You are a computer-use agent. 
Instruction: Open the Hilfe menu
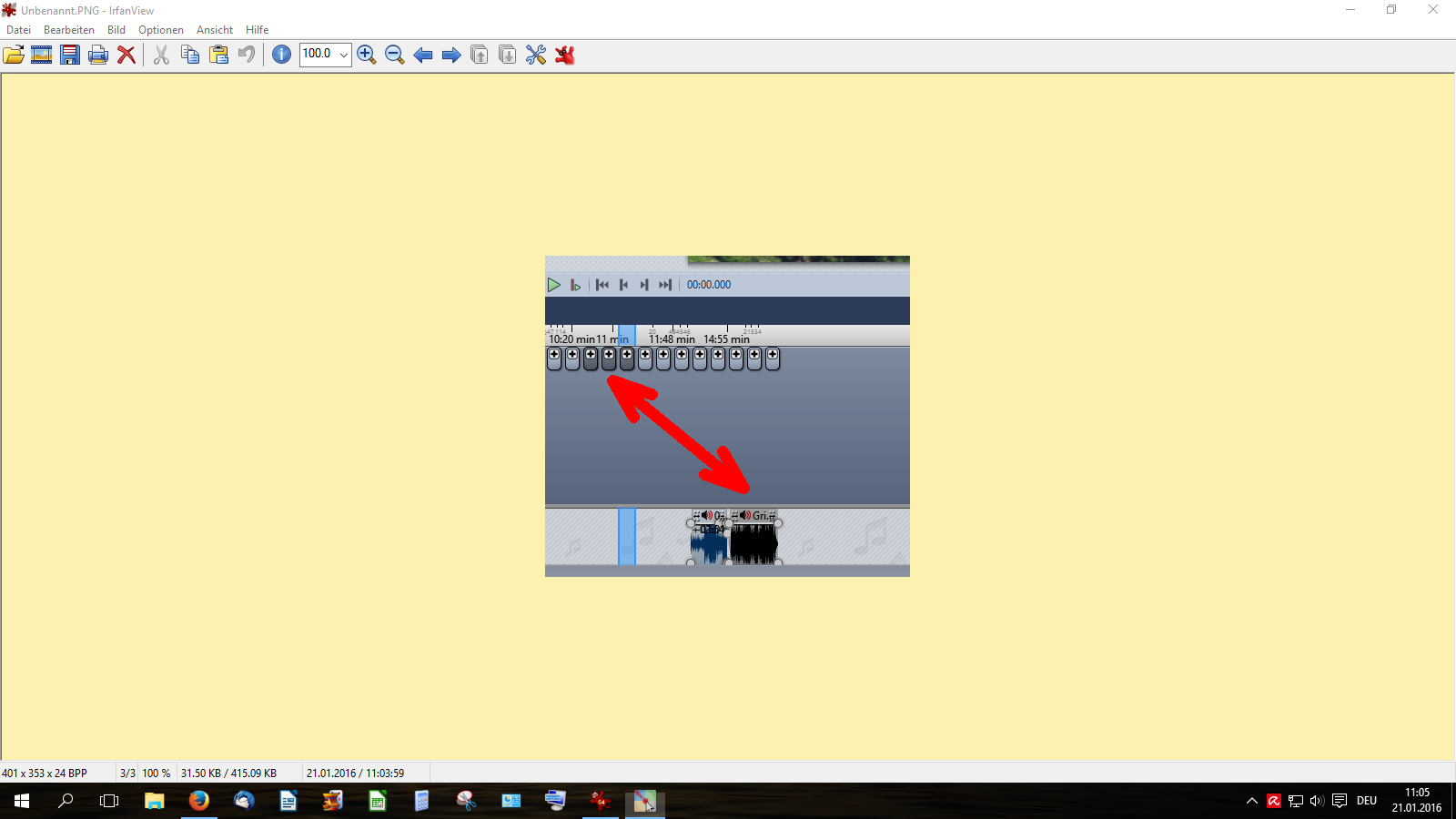click(257, 30)
